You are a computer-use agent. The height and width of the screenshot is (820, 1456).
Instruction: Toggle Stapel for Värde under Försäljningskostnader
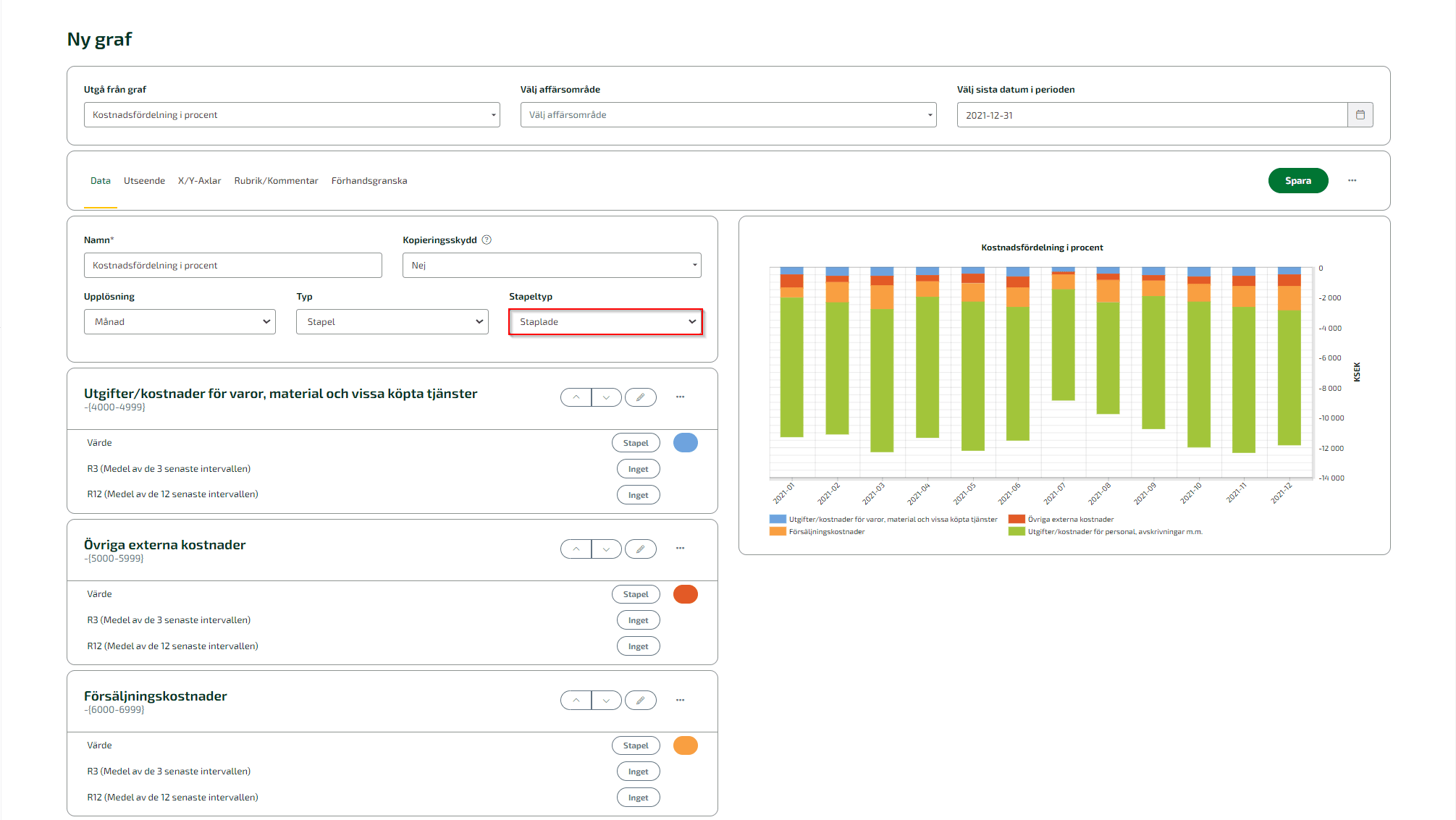pos(636,745)
